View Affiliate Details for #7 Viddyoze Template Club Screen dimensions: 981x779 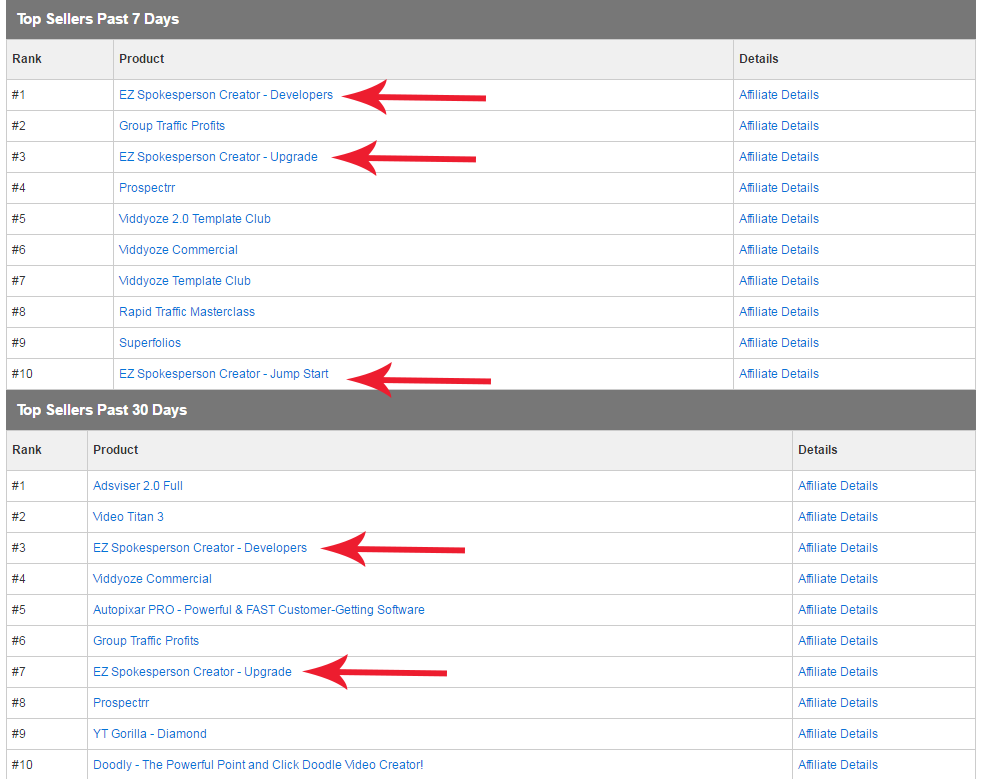point(779,280)
